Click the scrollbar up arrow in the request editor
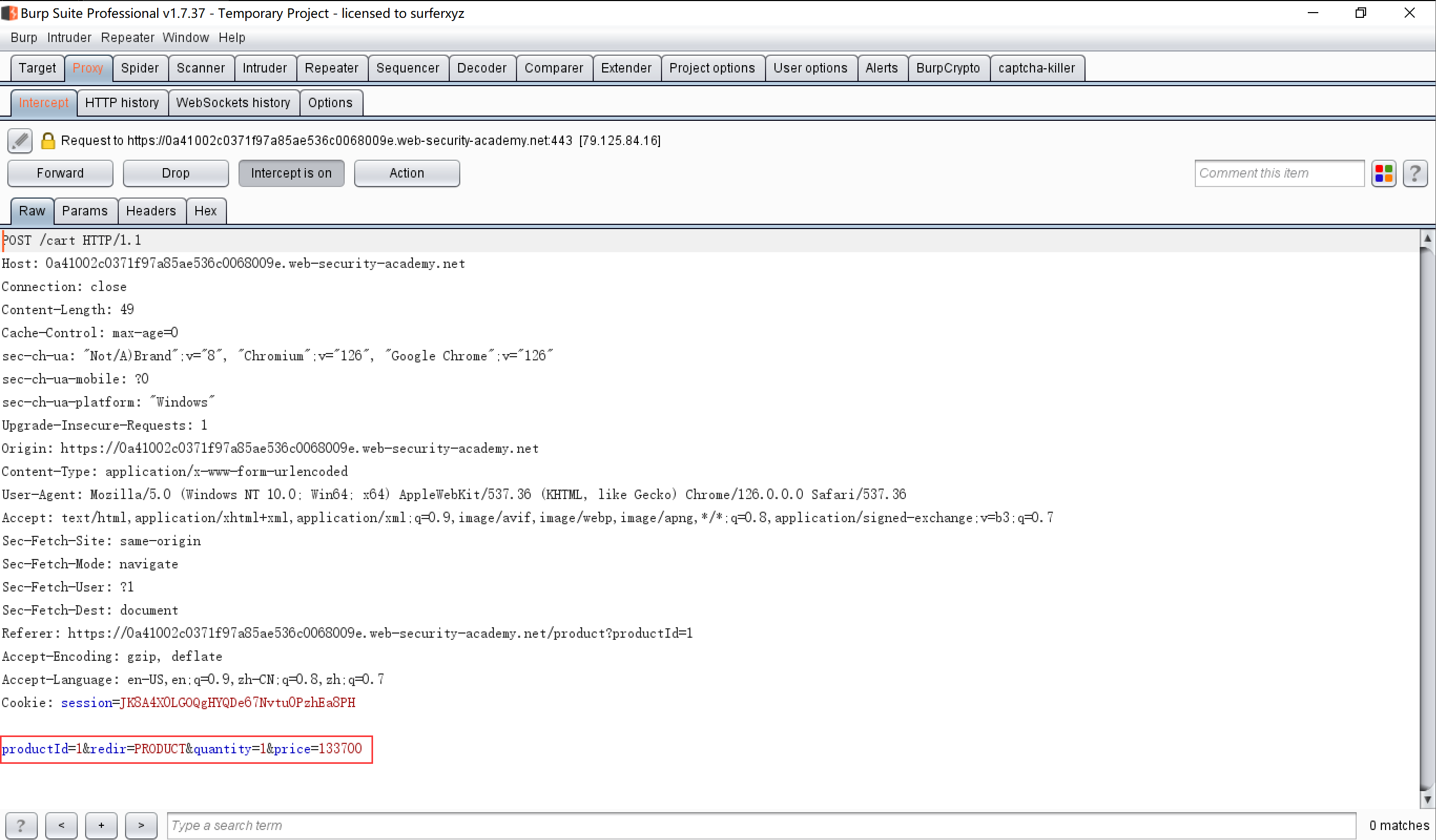Image resolution: width=1436 pixels, height=840 pixels. (1428, 238)
